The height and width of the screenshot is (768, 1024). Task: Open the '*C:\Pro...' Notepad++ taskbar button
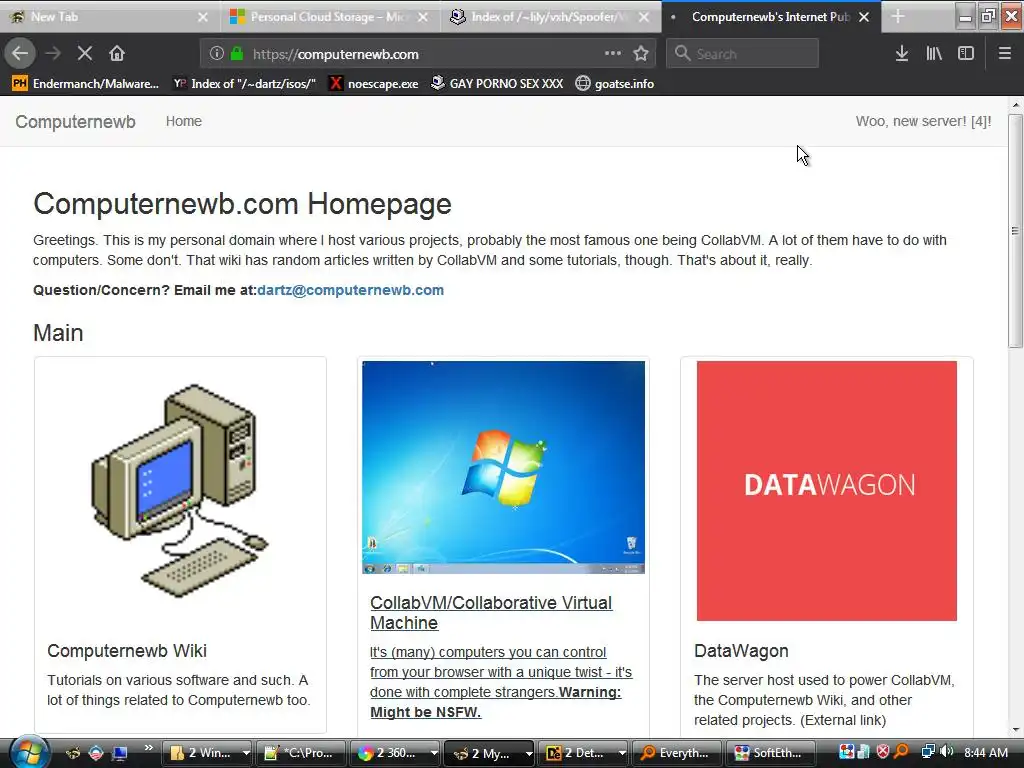(x=302, y=754)
